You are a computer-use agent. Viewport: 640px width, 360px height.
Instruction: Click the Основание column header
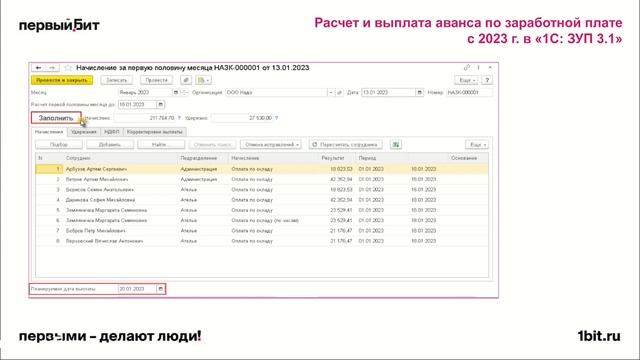click(x=464, y=158)
